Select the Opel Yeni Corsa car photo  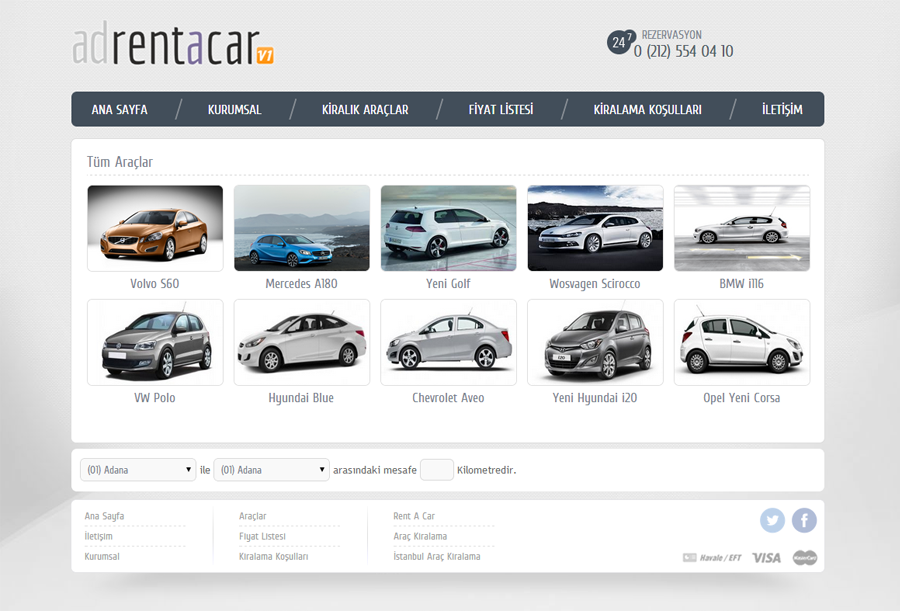(742, 342)
